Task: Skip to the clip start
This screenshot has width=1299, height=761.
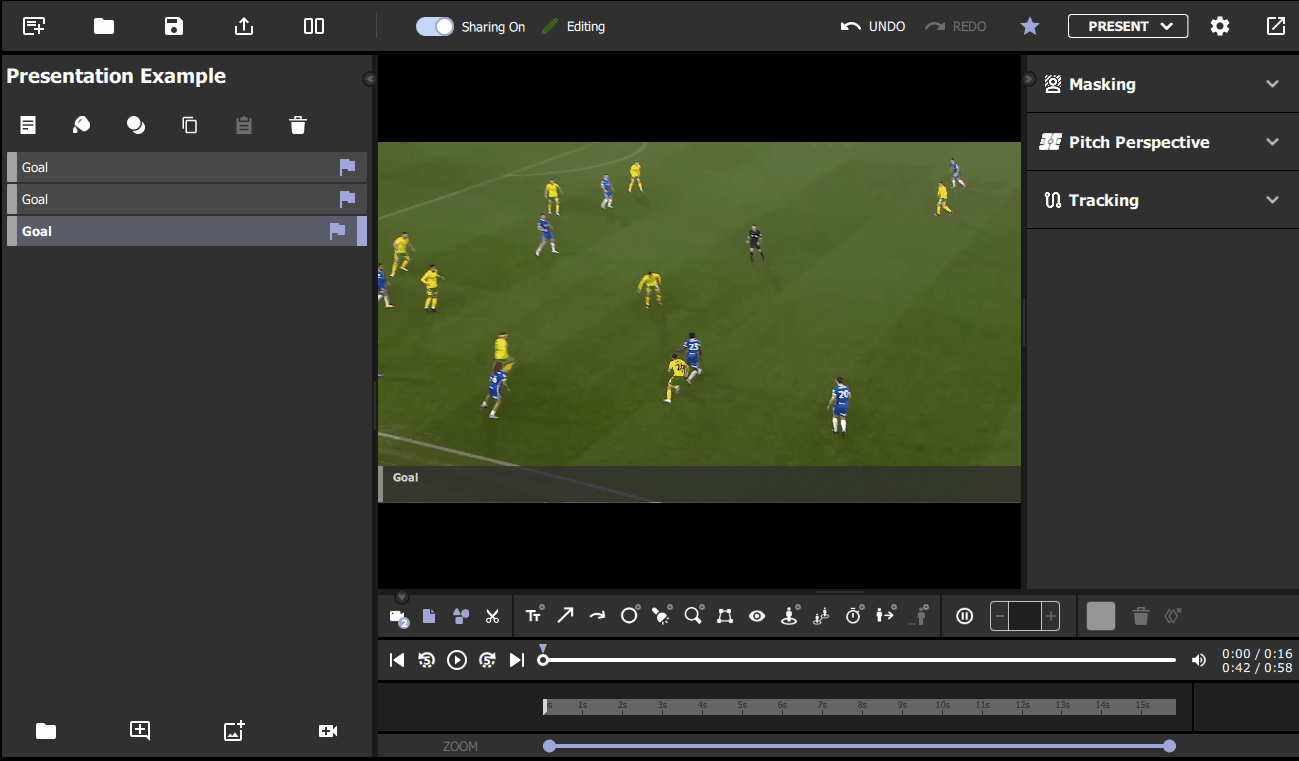Action: tap(397, 660)
